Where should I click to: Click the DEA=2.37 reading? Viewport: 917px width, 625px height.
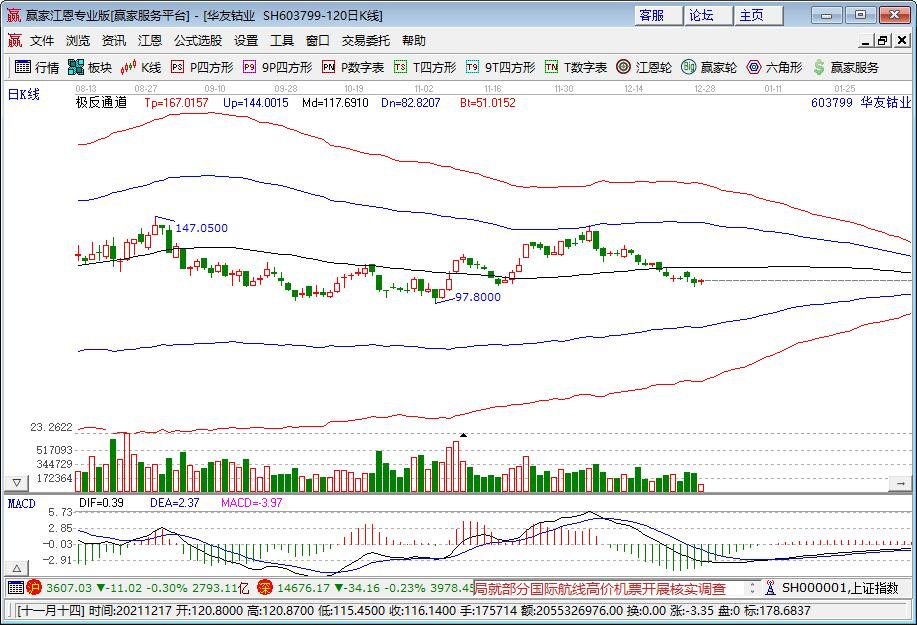point(174,503)
